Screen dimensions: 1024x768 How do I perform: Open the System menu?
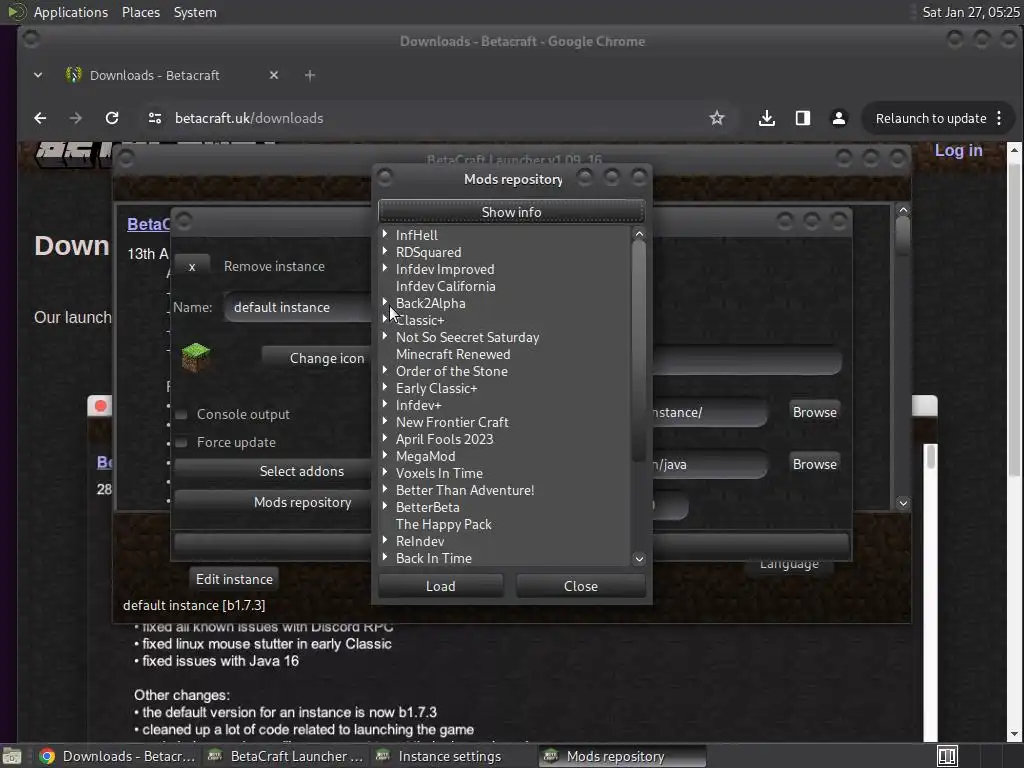(x=195, y=12)
